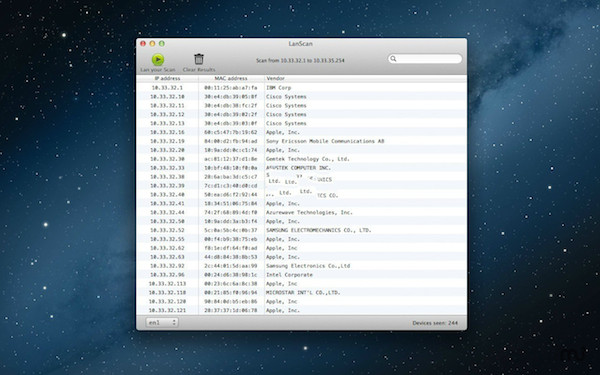600x375 pixels.
Task: Click MAC address 10:bf:48:10:f0:0a
Action: coord(231,168)
